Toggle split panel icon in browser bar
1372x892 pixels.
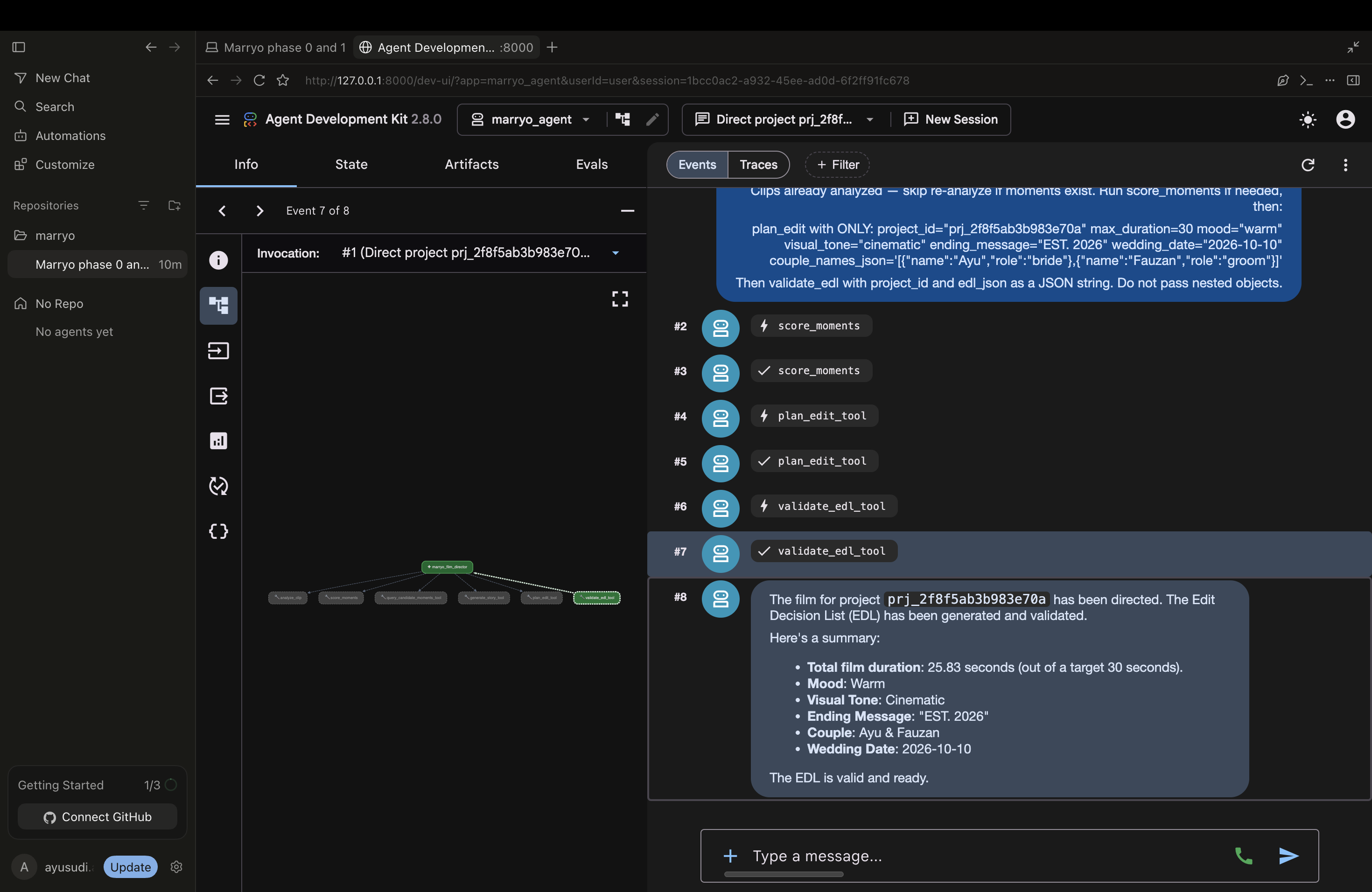point(1353,80)
